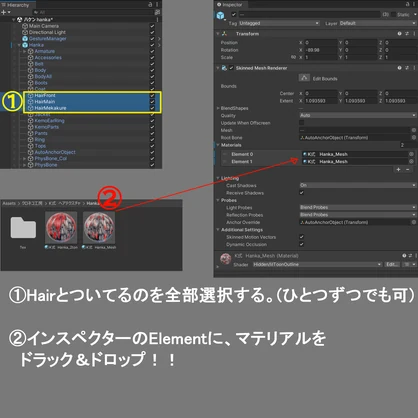Click the Edit Bounds tool icon

click(304, 78)
